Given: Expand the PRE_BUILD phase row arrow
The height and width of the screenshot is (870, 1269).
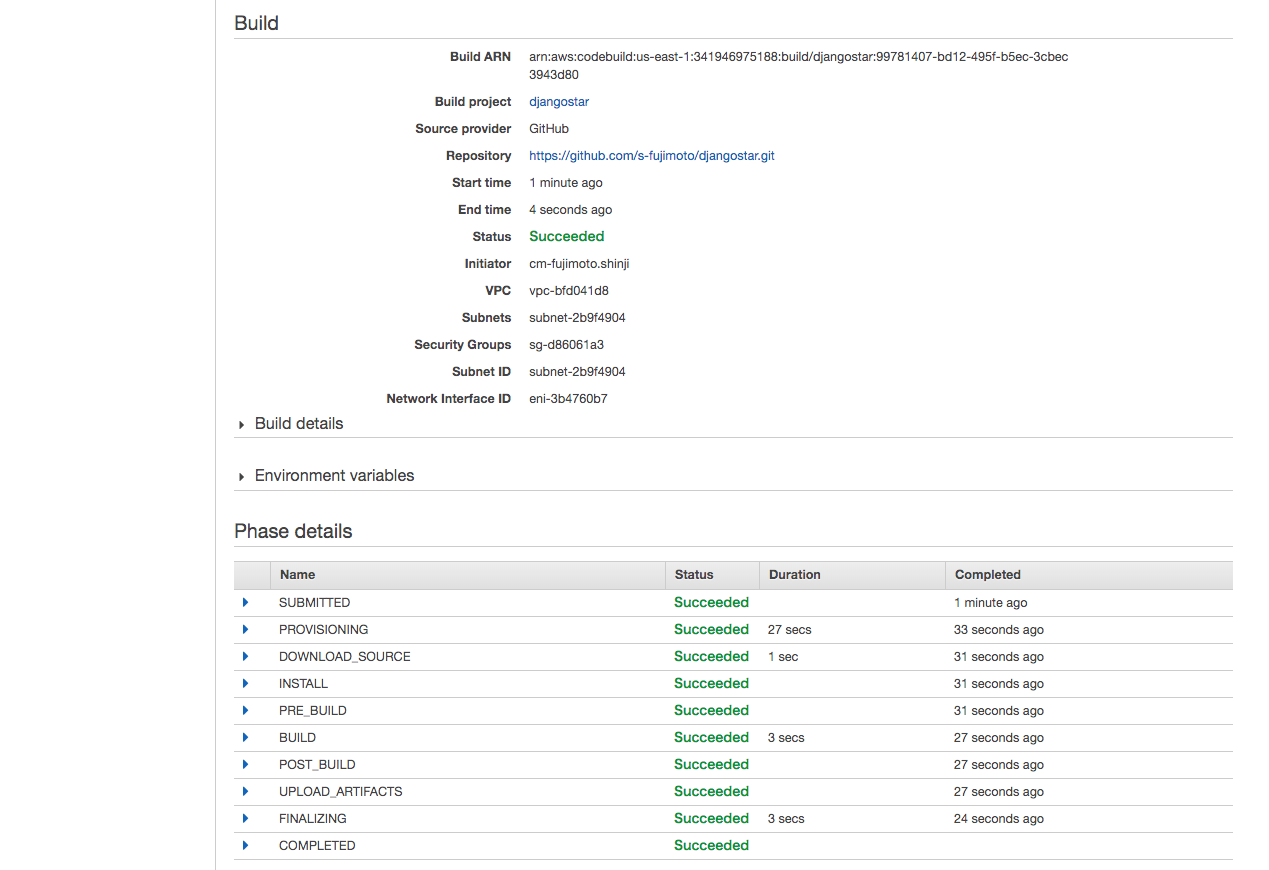Looking at the screenshot, I should coord(246,711).
